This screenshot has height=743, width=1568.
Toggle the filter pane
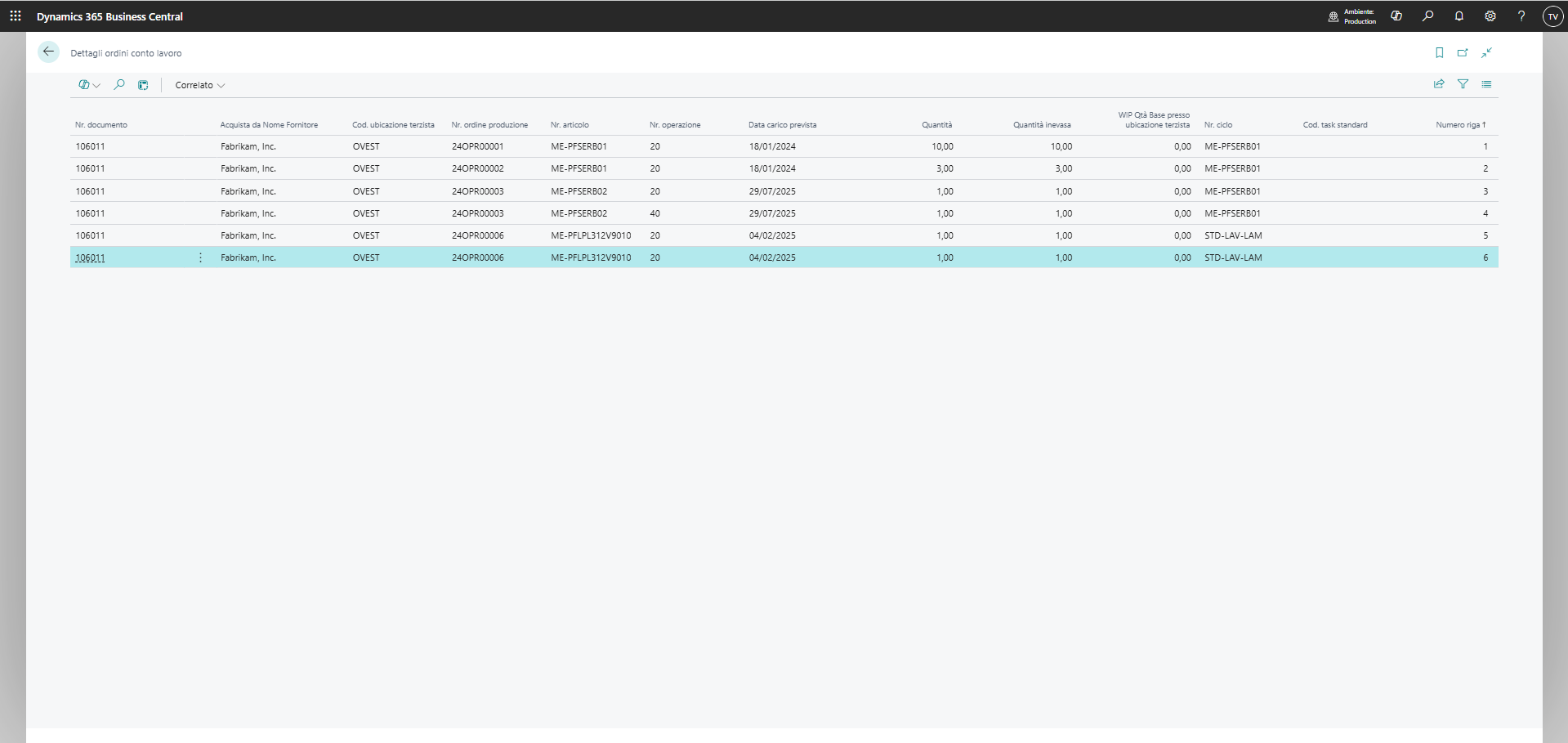[x=1463, y=84]
